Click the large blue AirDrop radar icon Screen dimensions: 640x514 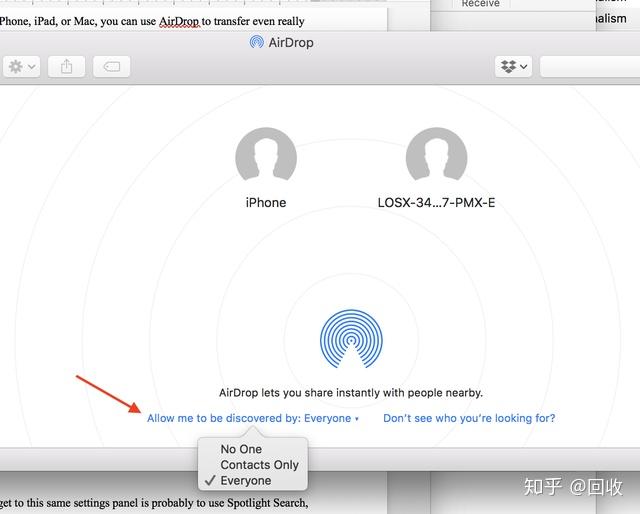tap(351, 339)
